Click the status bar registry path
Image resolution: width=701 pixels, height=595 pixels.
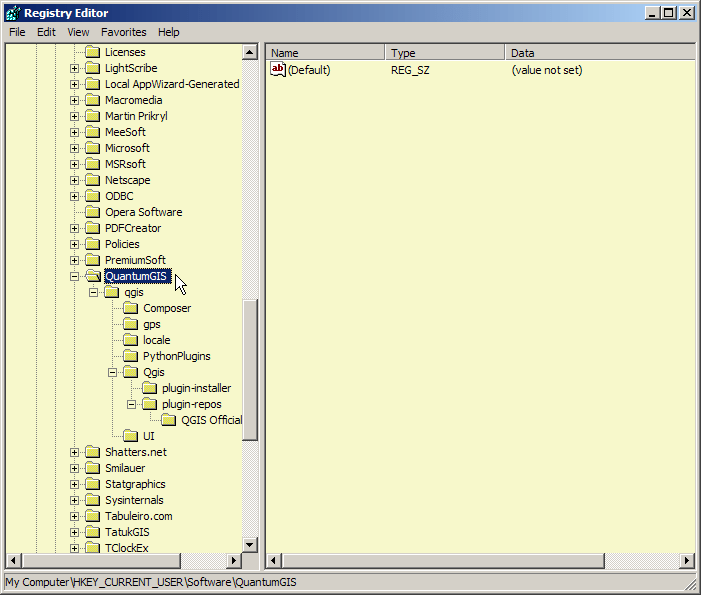pyautogui.click(x=151, y=582)
